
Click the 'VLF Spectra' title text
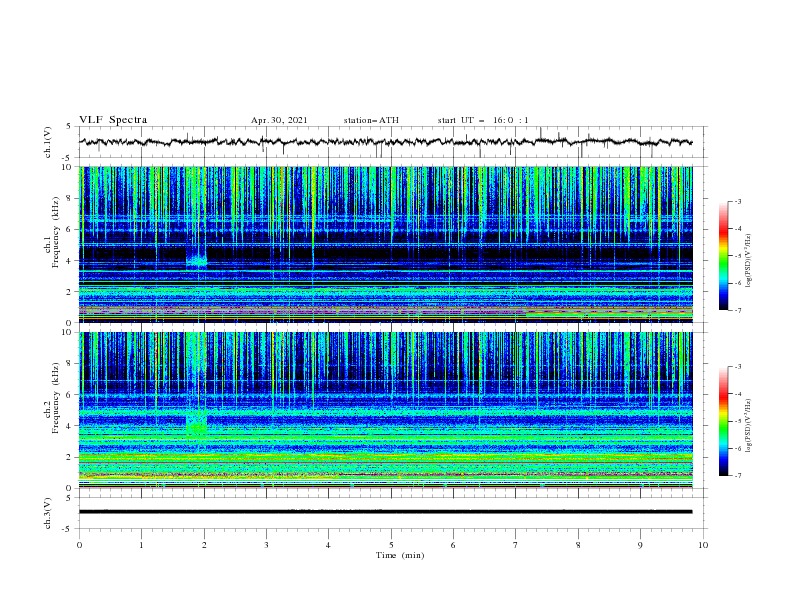[113, 120]
